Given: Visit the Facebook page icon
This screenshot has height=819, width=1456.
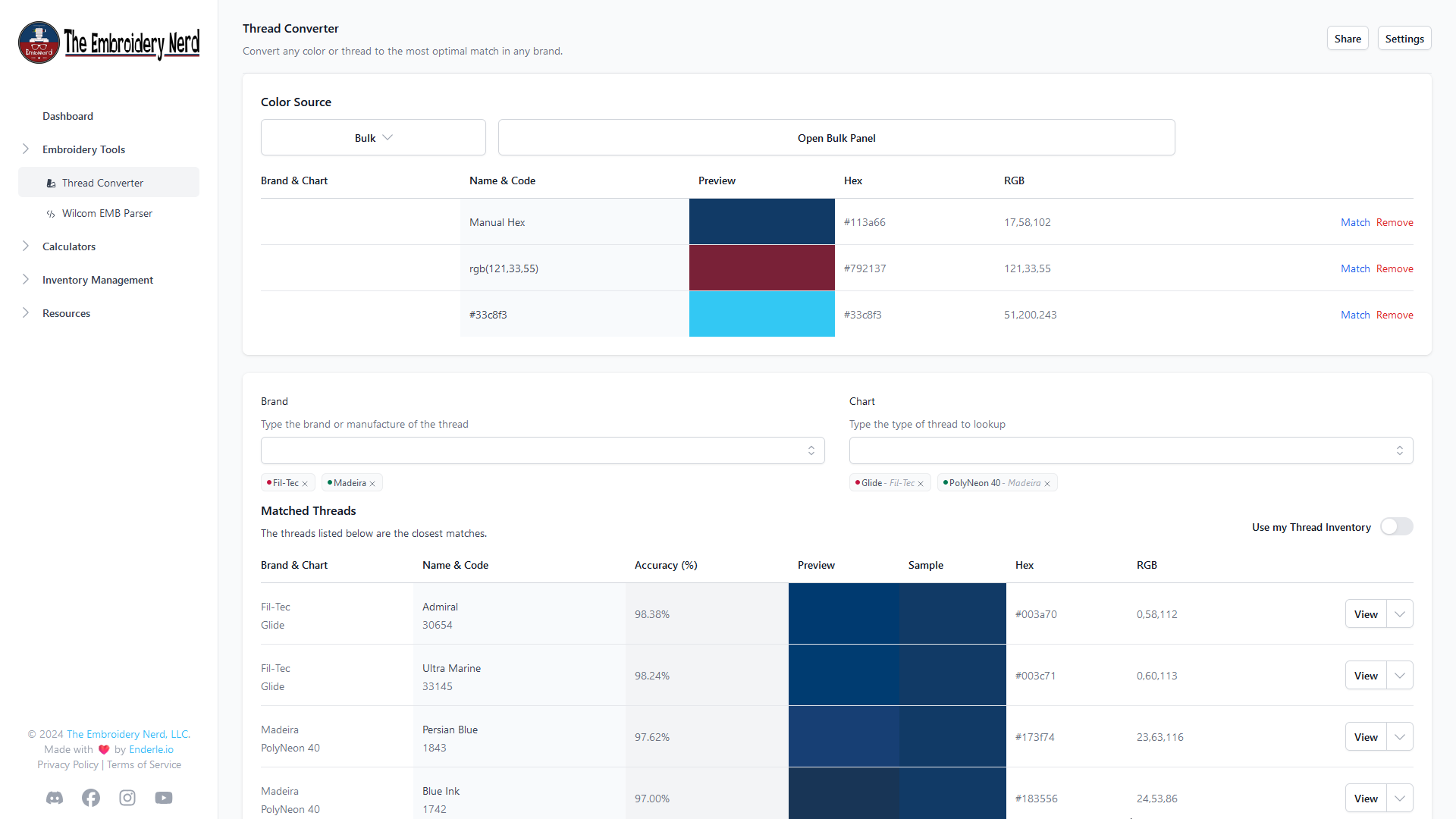Looking at the screenshot, I should coord(90,798).
